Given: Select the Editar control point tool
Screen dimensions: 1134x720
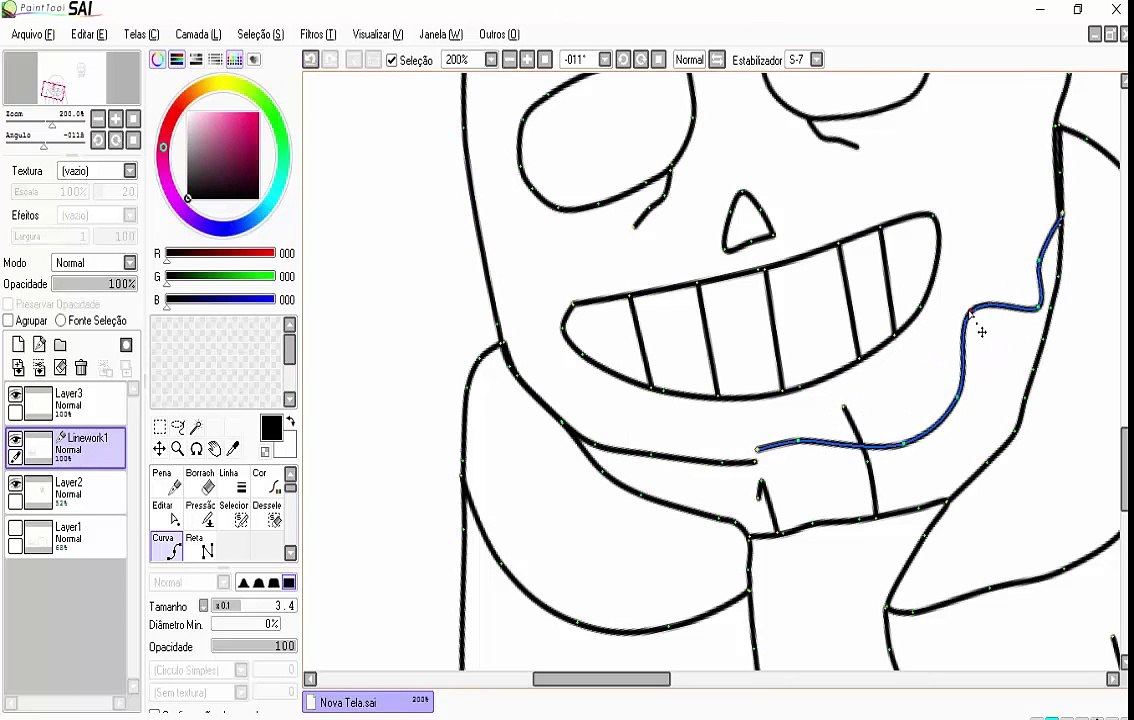Looking at the screenshot, I should pos(166,514).
